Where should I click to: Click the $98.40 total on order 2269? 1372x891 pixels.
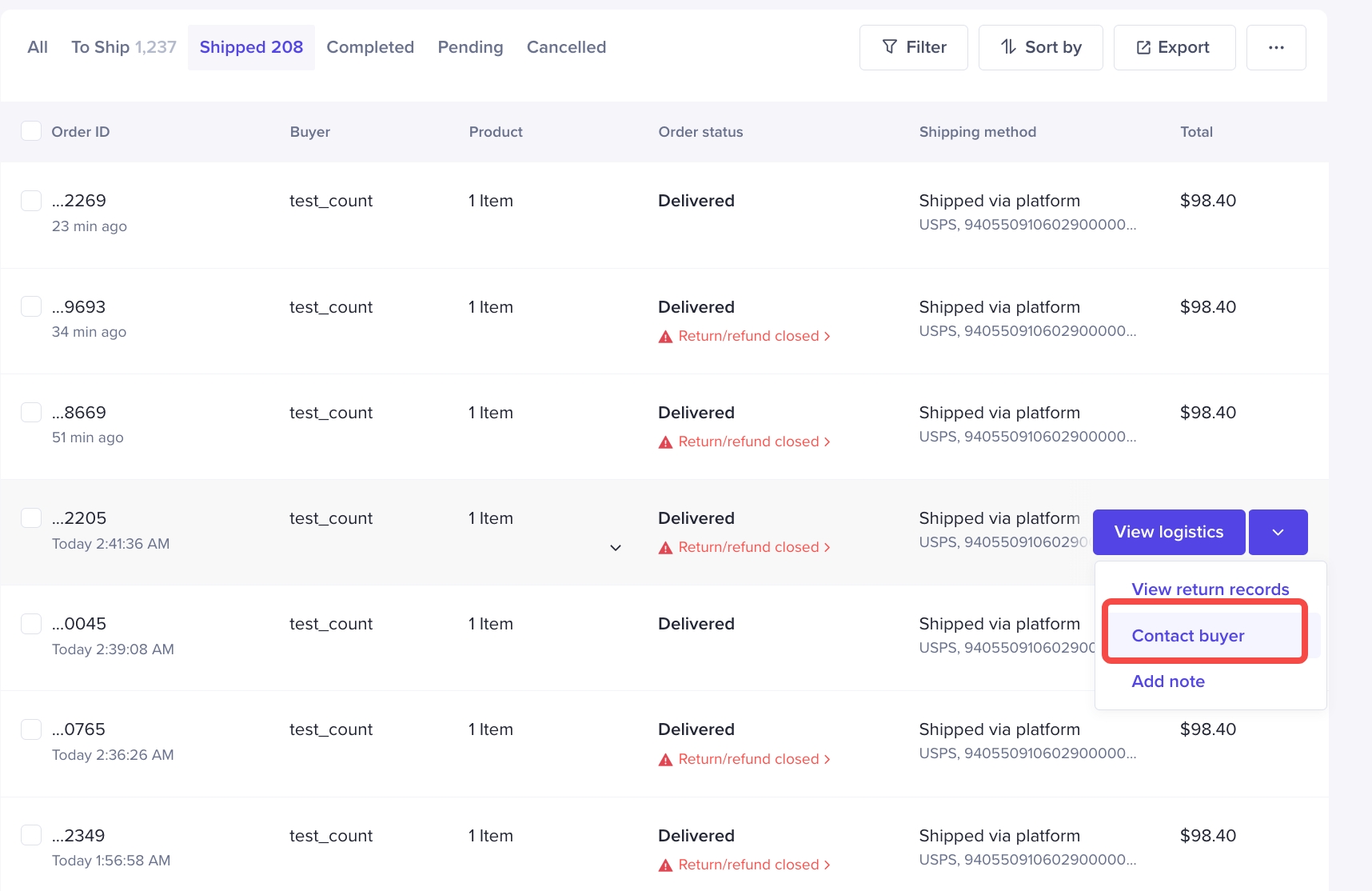click(x=1208, y=201)
